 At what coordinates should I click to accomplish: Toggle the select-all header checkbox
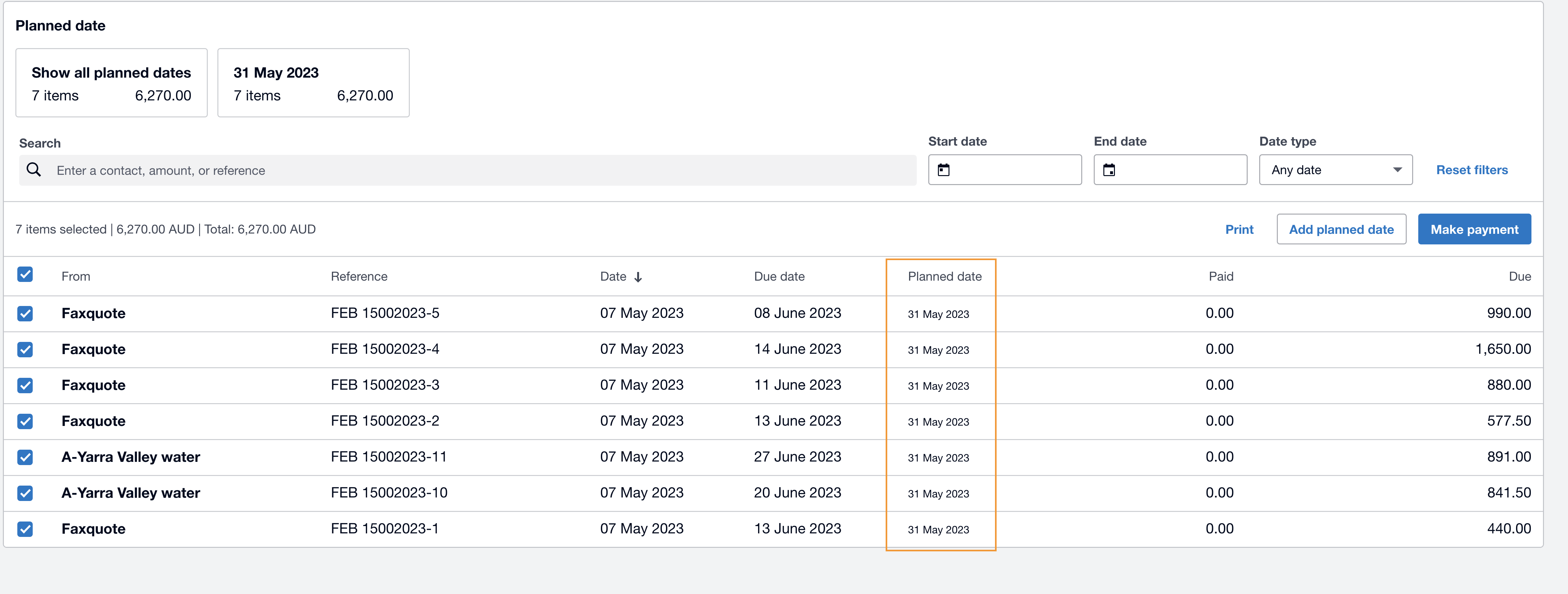tap(25, 275)
